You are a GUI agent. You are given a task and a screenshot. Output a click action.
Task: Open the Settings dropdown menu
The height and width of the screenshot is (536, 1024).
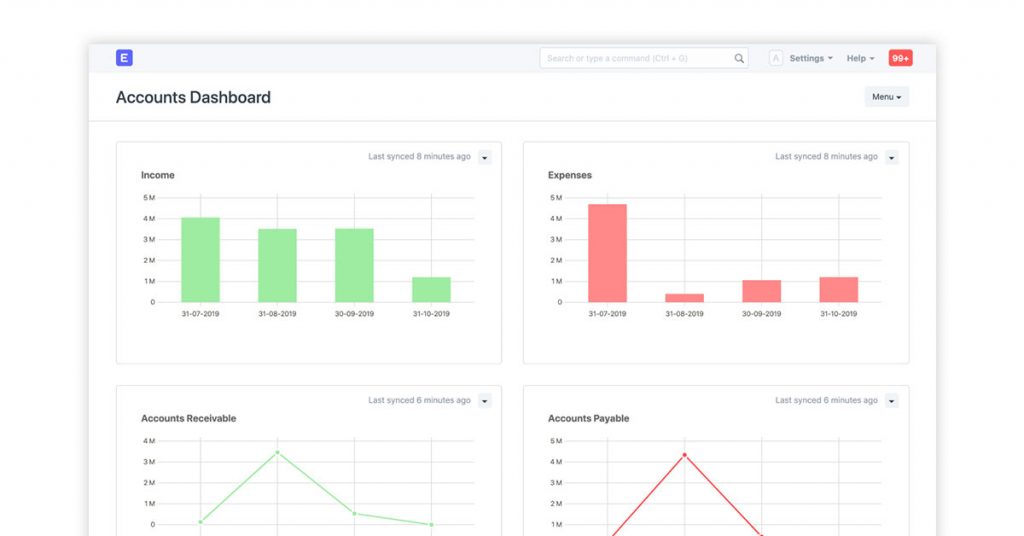[811, 58]
